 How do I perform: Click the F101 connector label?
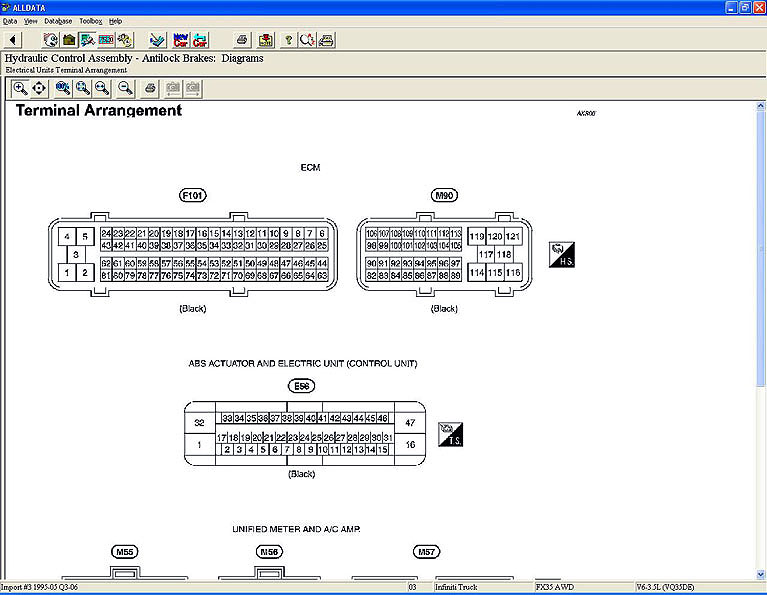tap(192, 195)
